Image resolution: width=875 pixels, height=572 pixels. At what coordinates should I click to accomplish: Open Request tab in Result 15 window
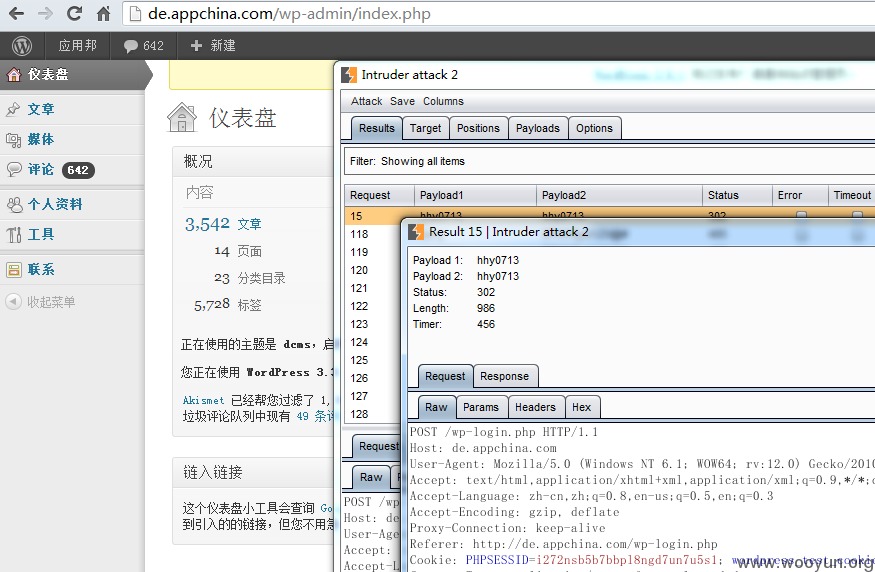445,376
